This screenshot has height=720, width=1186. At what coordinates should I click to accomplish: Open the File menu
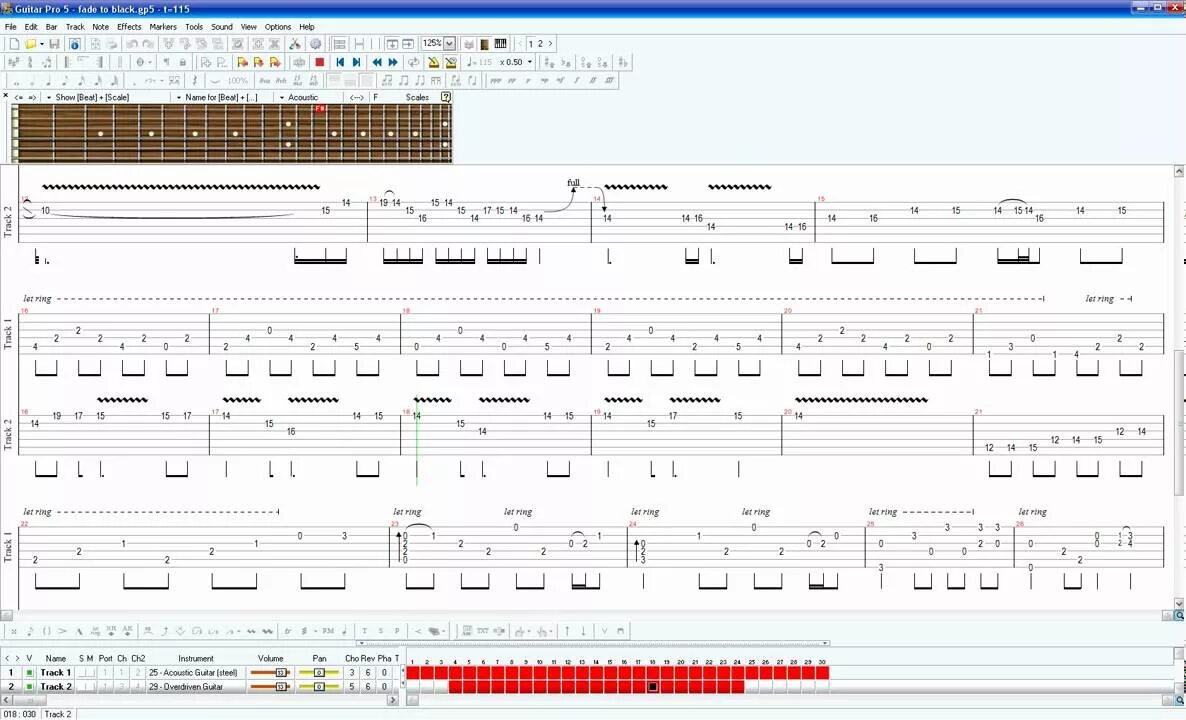[x=11, y=26]
